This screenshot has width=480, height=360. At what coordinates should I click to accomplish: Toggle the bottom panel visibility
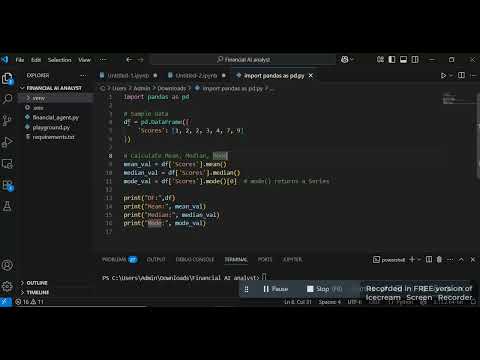click(x=403, y=59)
